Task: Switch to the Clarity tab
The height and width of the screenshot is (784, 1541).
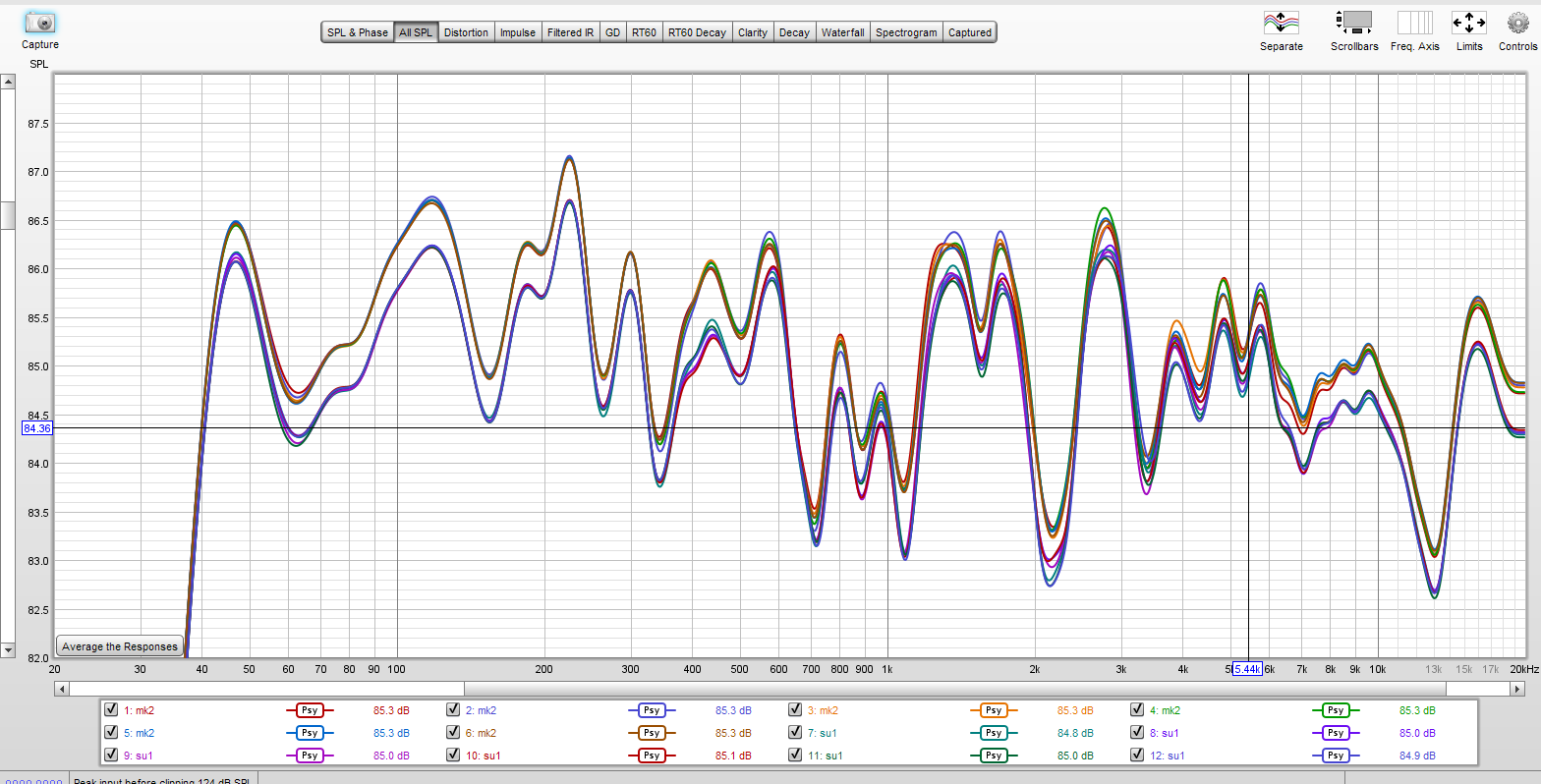Action: (x=753, y=32)
